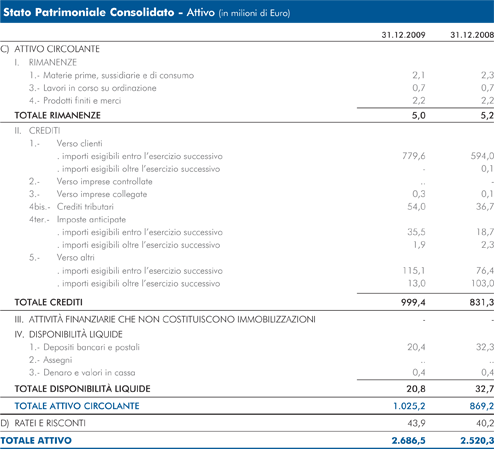Click the TOTALE RIMANENZE row label
Viewport: 495px width, 452px height.
coord(57,115)
